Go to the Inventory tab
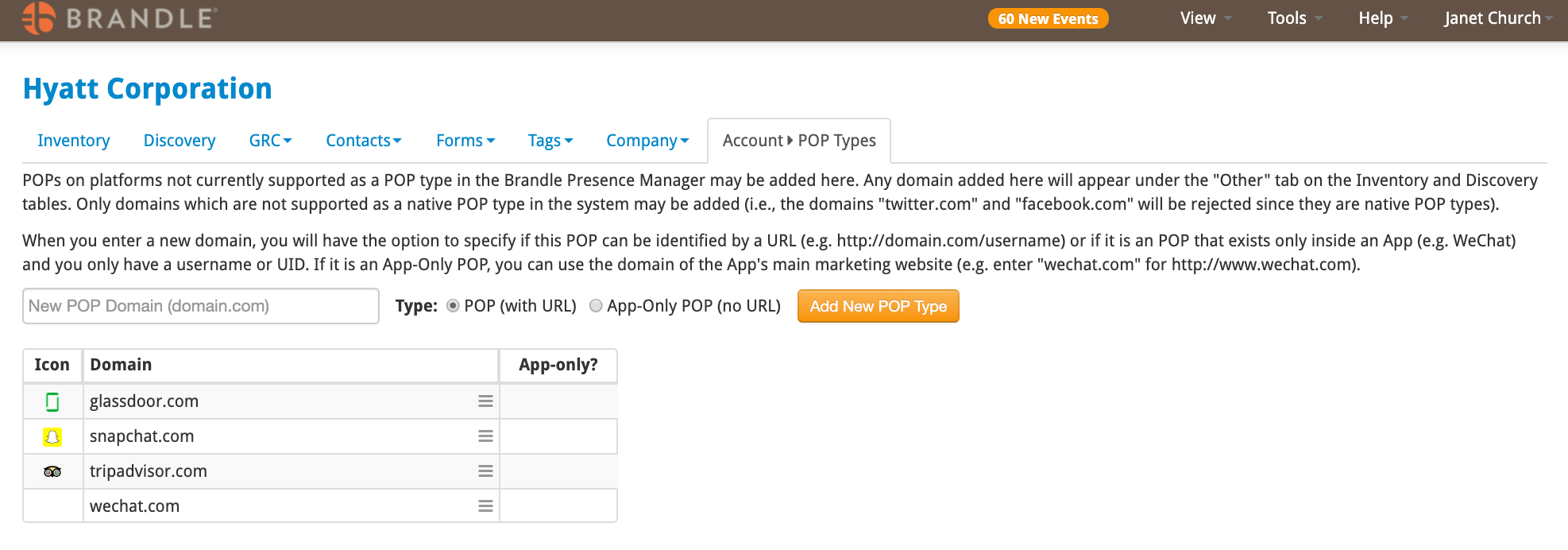The width and height of the screenshot is (1568, 550). tap(74, 141)
